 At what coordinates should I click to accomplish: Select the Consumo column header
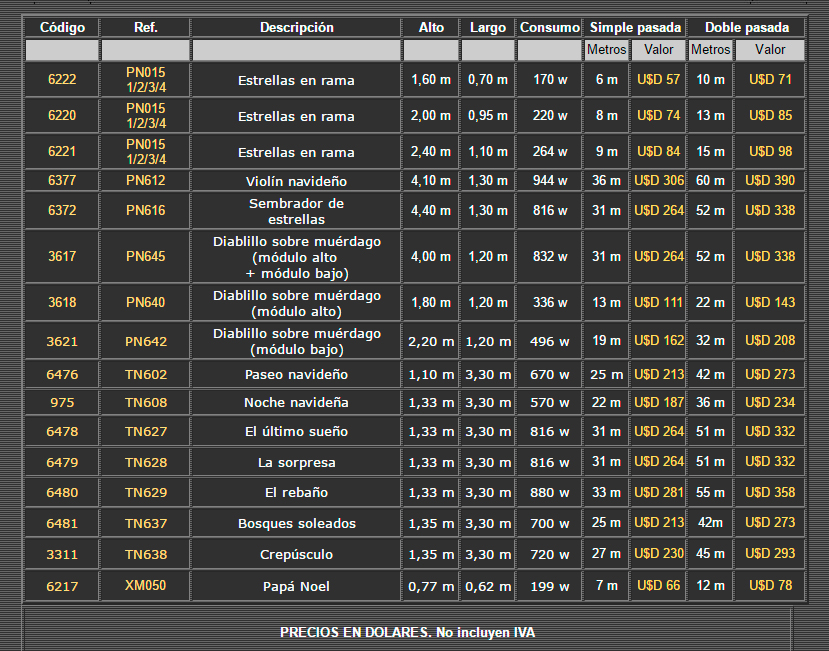[549, 28]
